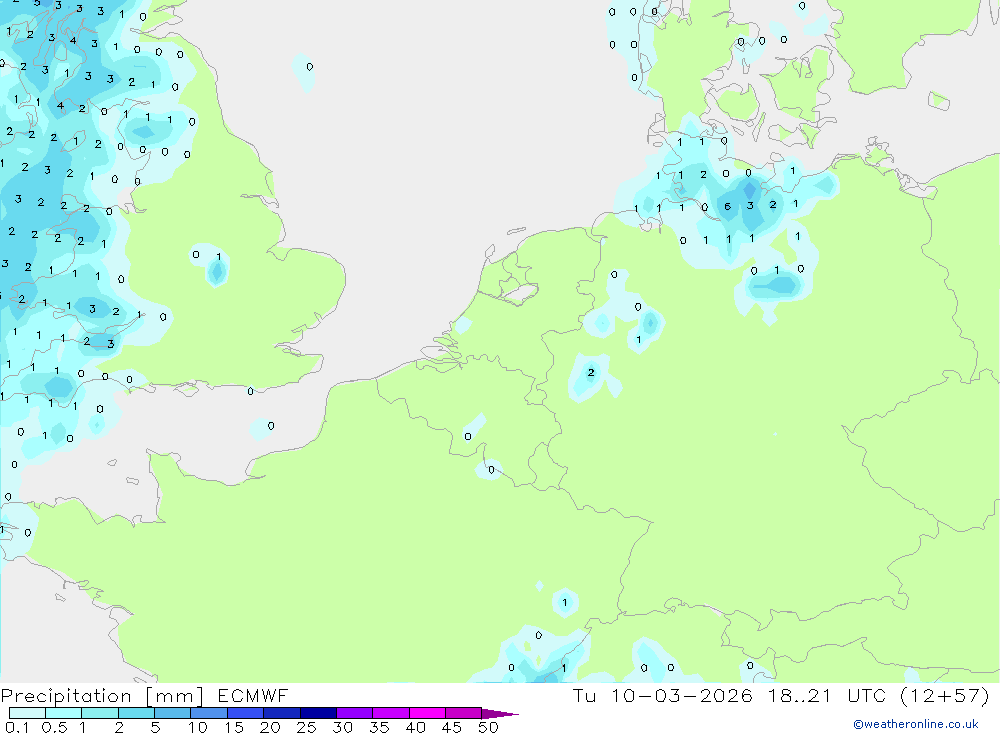
Task: Click the 1–2 mm legend color swatch
Action: point(100,713)
